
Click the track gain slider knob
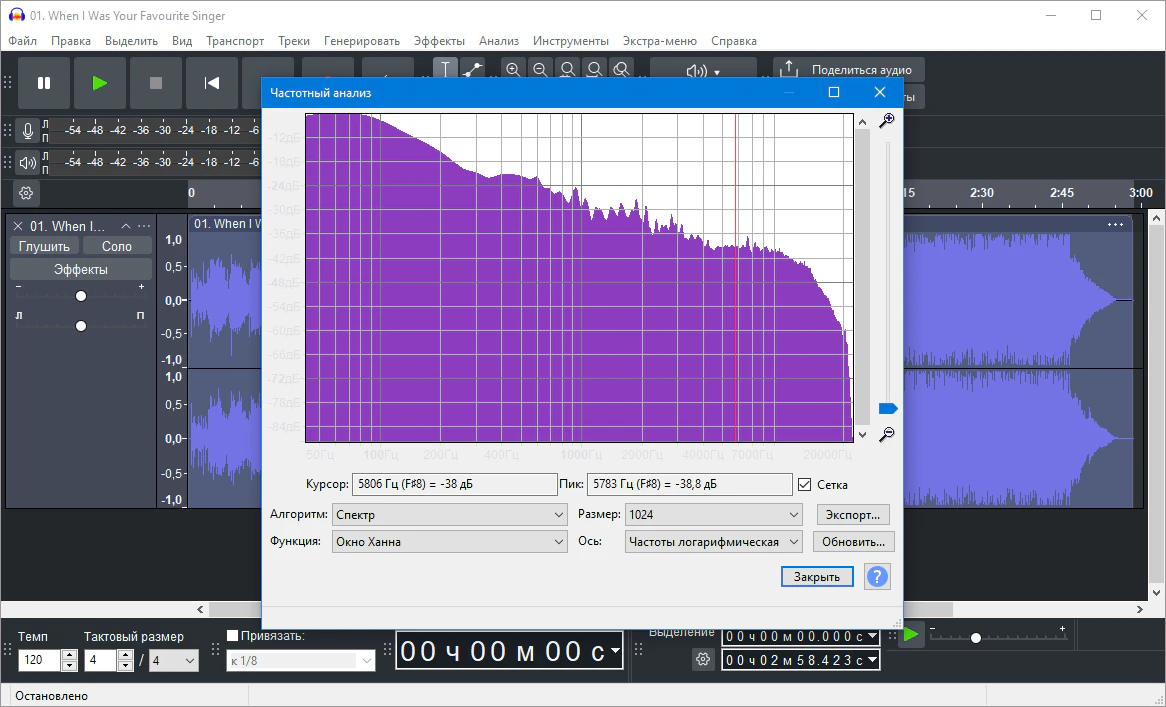(81, 296)
